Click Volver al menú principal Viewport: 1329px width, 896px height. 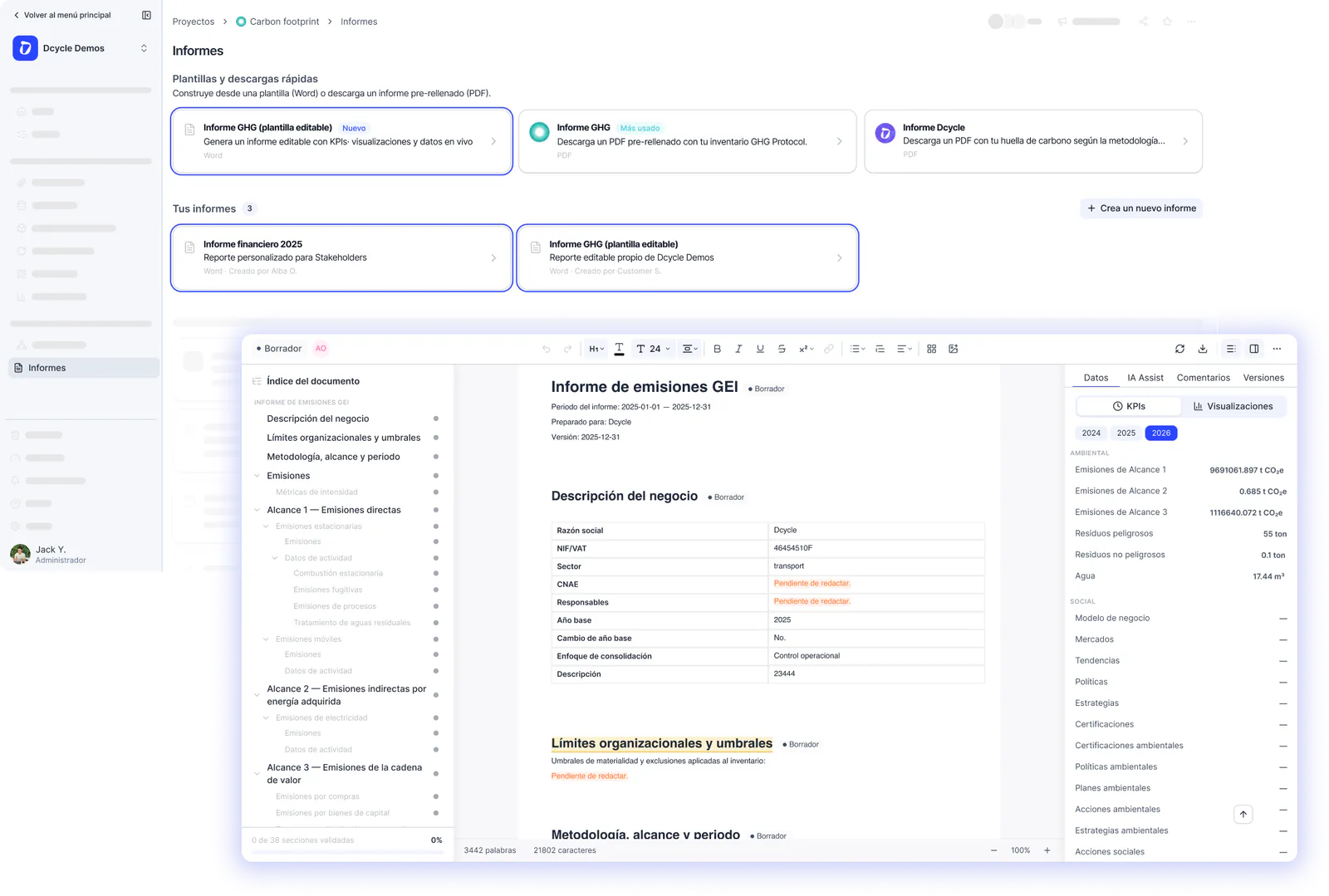coord(62,15)
